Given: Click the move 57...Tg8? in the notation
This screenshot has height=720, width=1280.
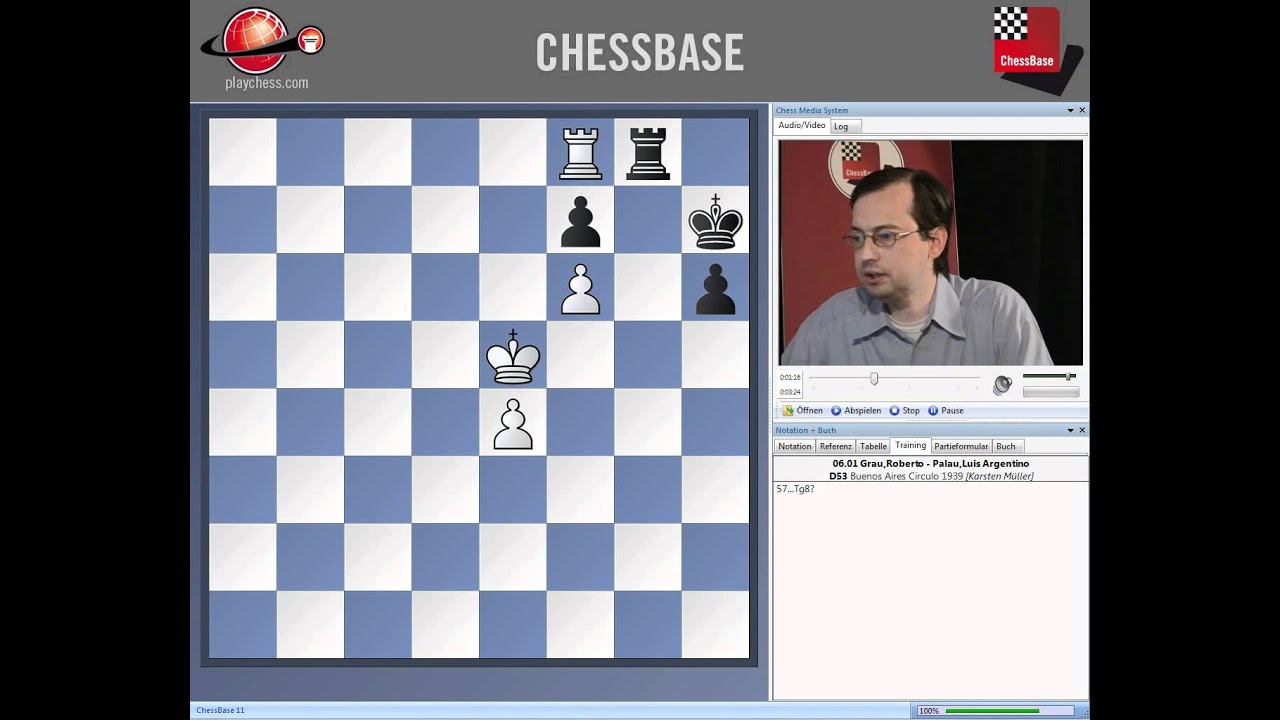Looking at the screenshot, I should 795,489.
